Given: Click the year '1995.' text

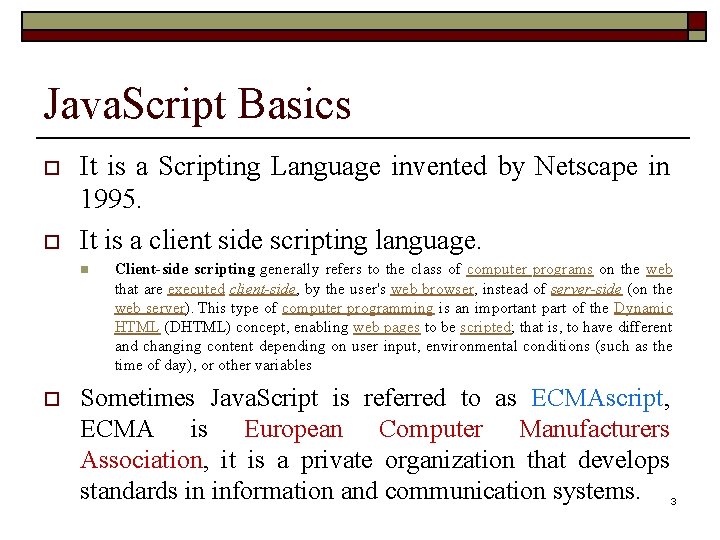Looking at the screenshot, I should point(111,199).
